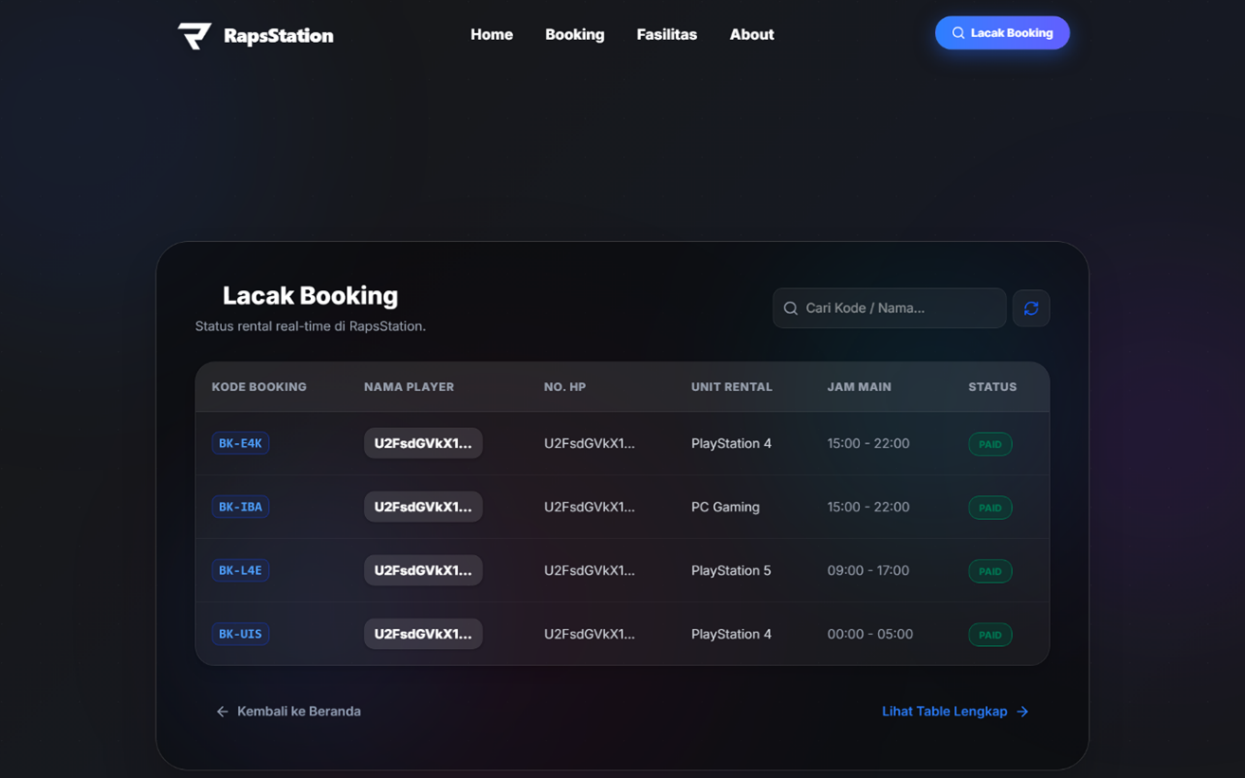Select booking code BK-L4E
Viewport: 1245px width, 778px height.
click(x=240, y=570)
